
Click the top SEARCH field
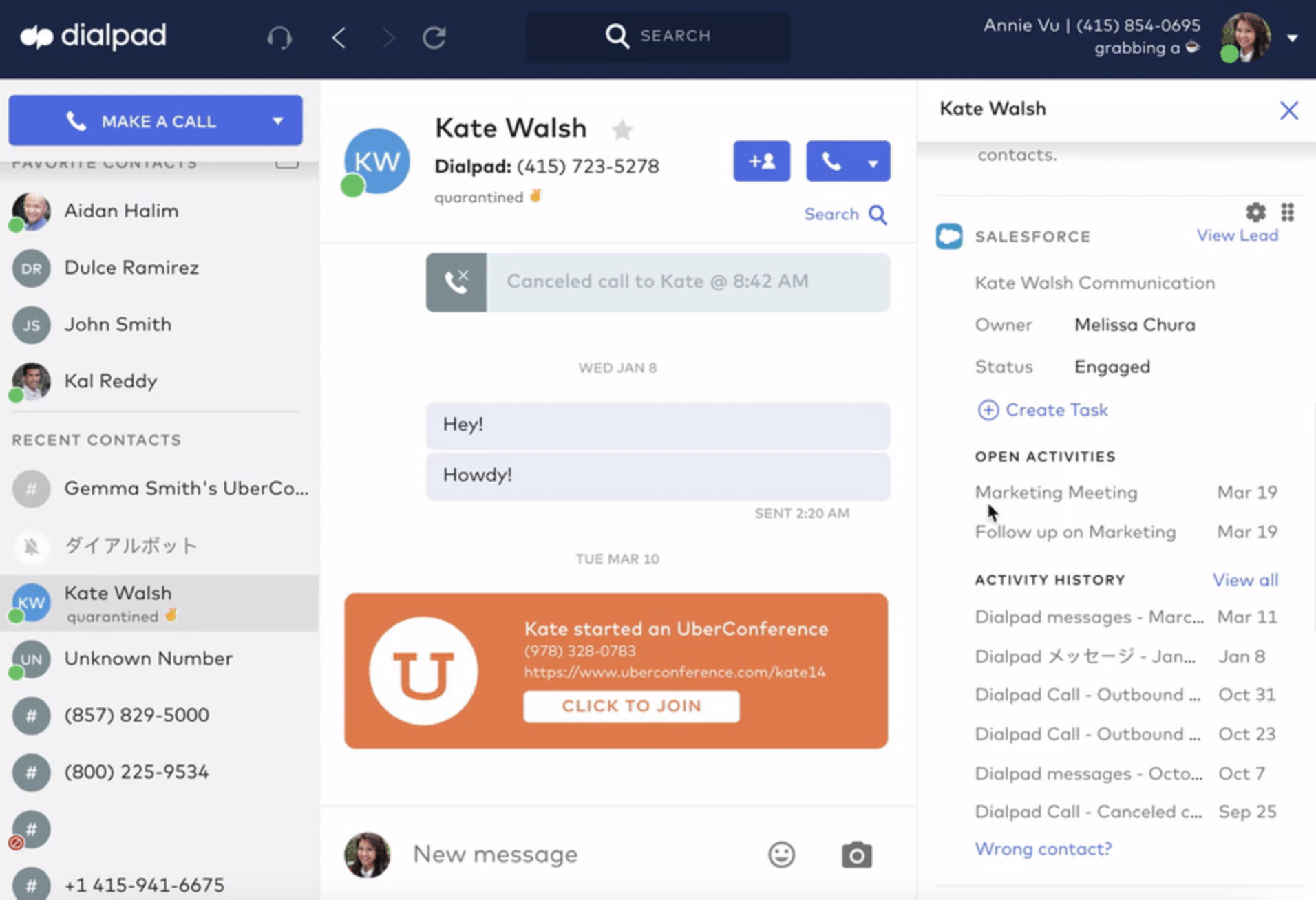[658, 36]
